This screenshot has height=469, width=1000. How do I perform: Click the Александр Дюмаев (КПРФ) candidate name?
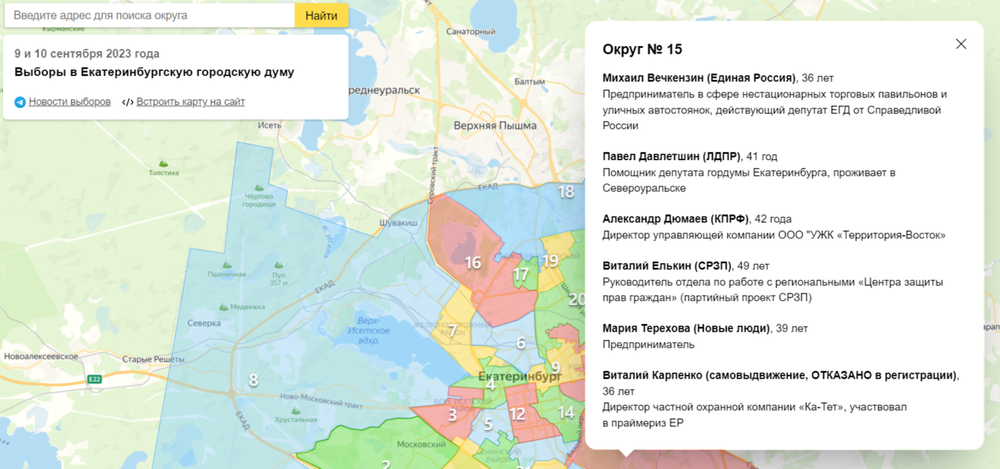[676, 219]
